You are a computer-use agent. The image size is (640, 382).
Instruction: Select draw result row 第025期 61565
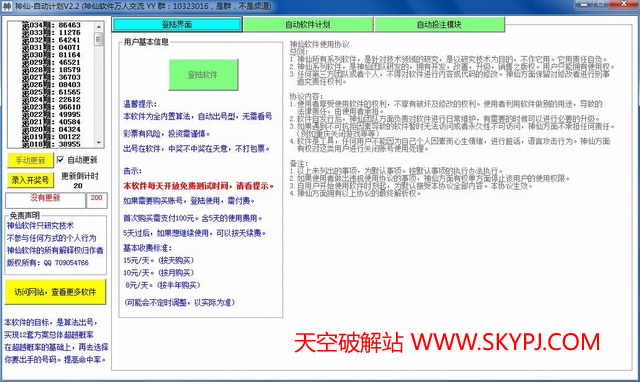(51, 92)
